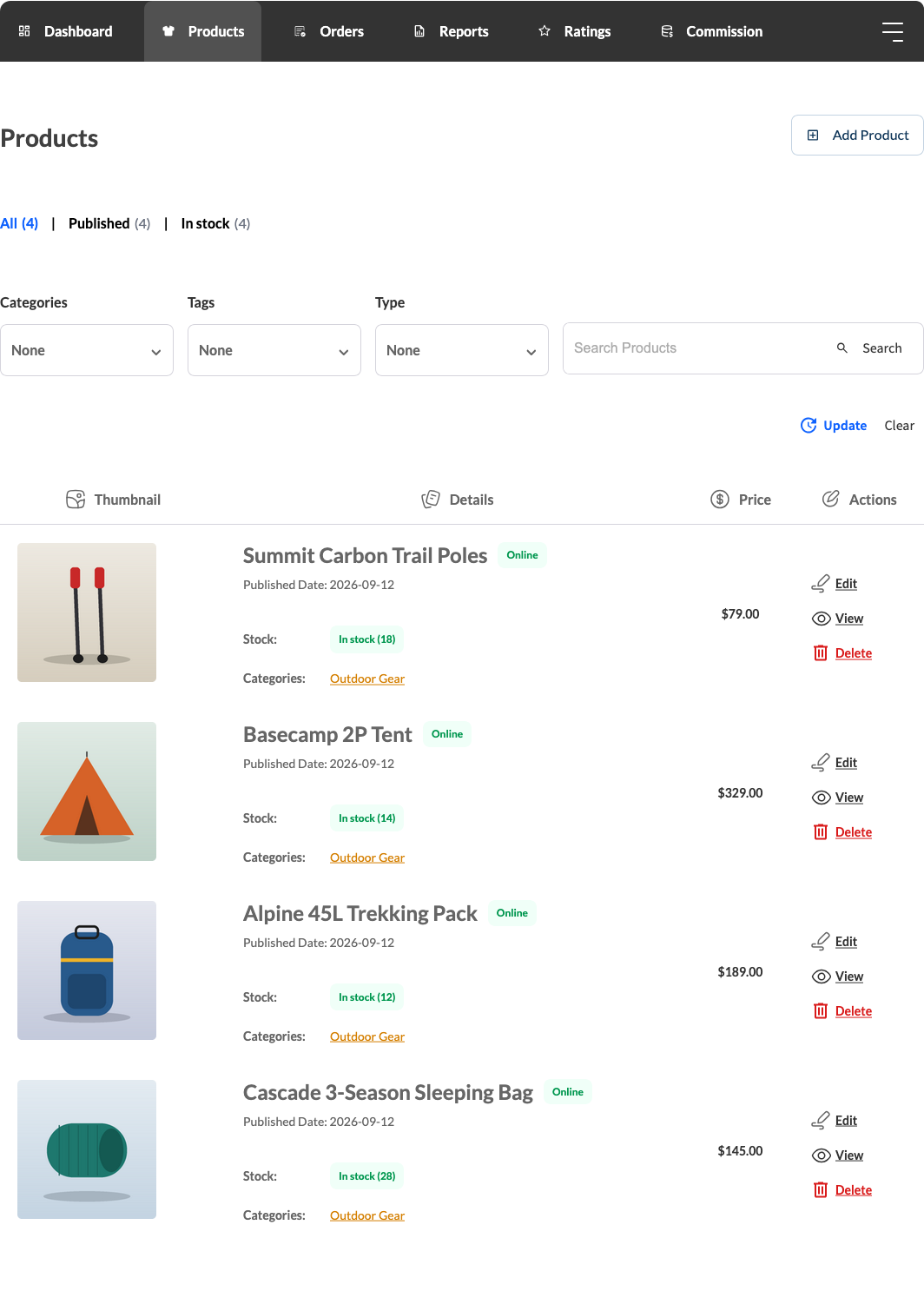
Task: Open the Tags dropdown
Action: 274,350
